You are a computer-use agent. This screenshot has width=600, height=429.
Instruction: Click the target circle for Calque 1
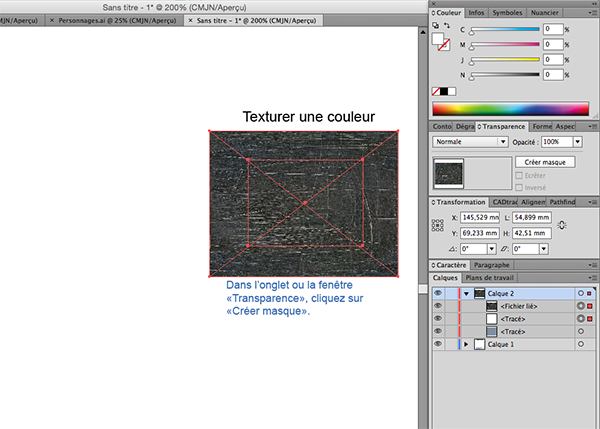[x=581, y=343]
